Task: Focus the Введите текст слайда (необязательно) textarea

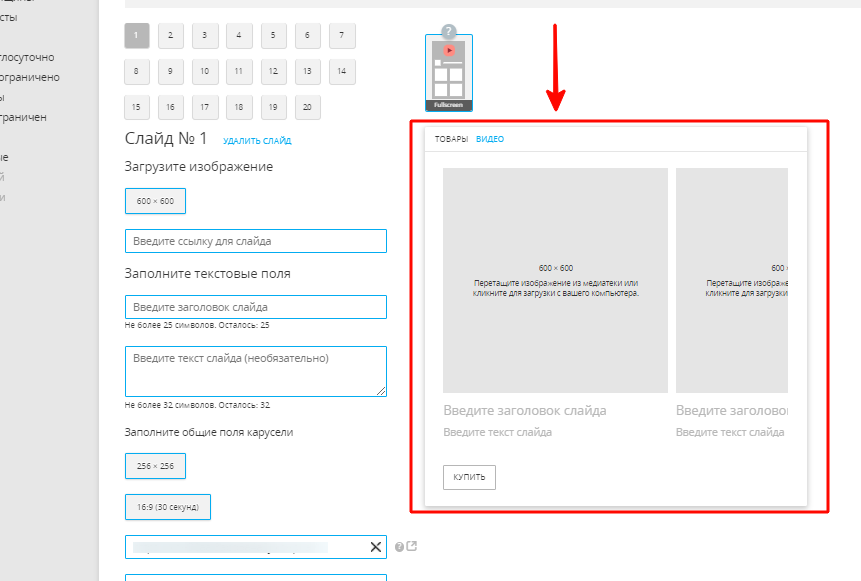Action: click(256, 371)
